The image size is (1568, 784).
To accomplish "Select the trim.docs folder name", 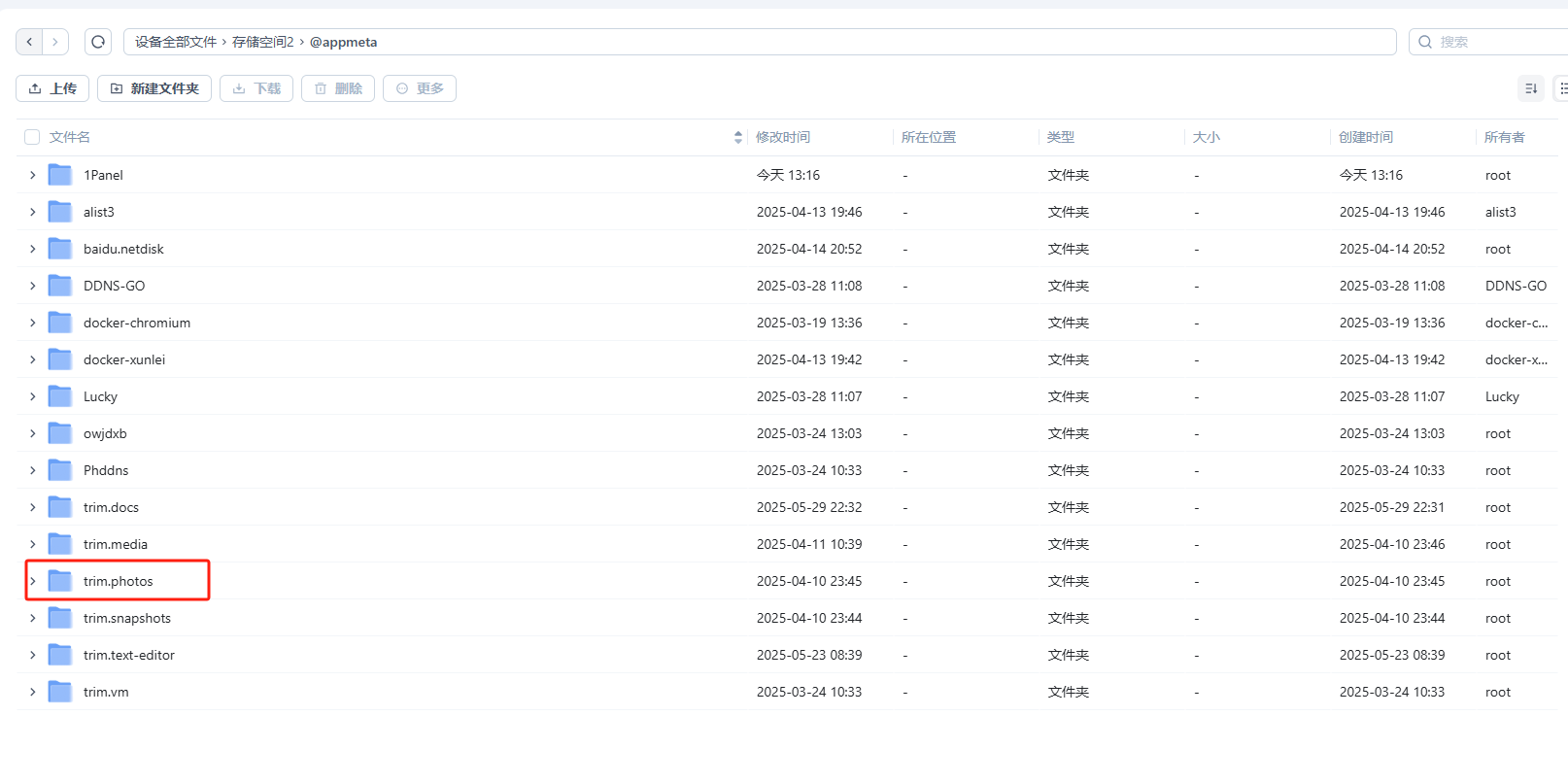I will [111, 507].
